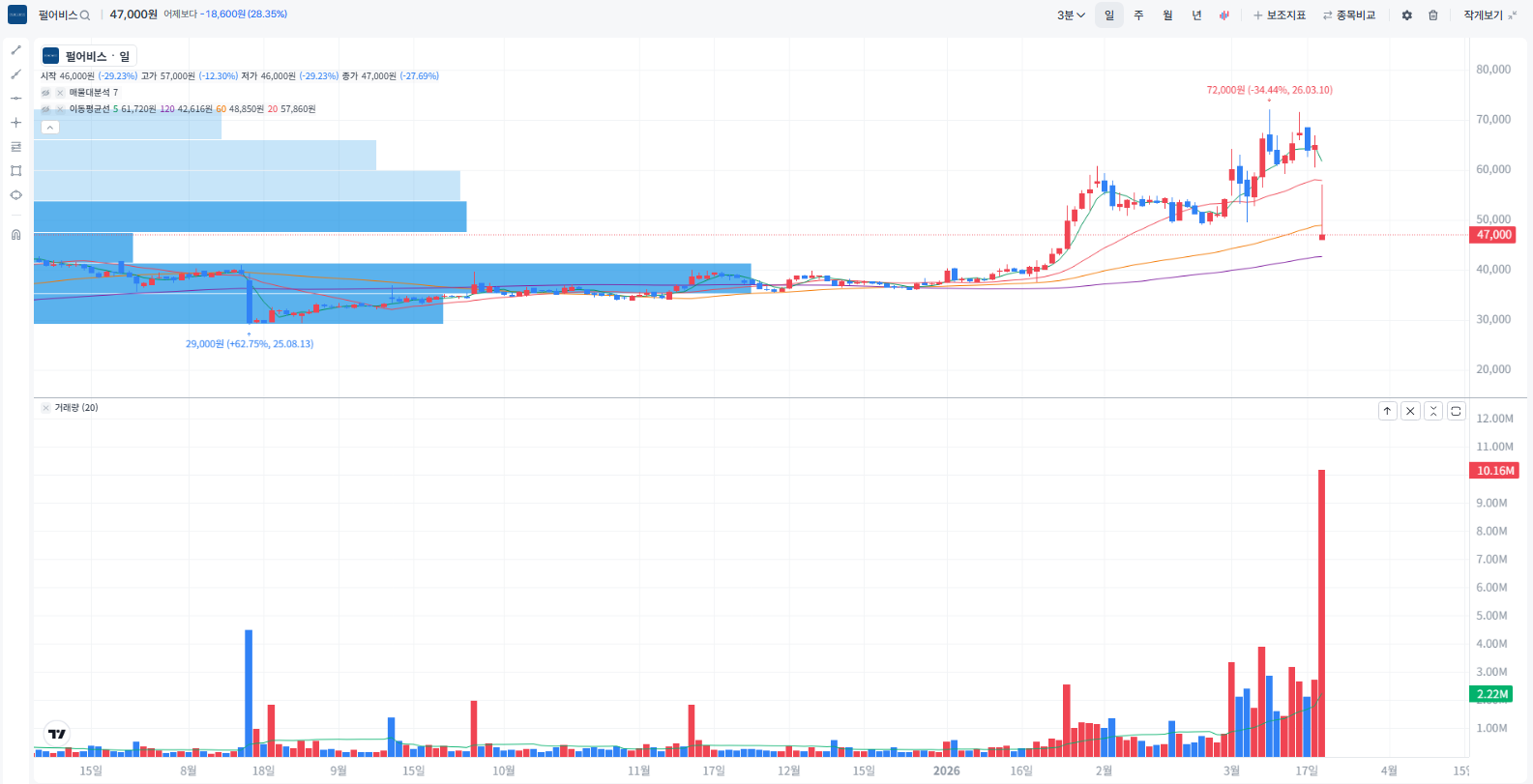
Task: Click the 120-day average value 42,616원
Action: click(194, 109)
